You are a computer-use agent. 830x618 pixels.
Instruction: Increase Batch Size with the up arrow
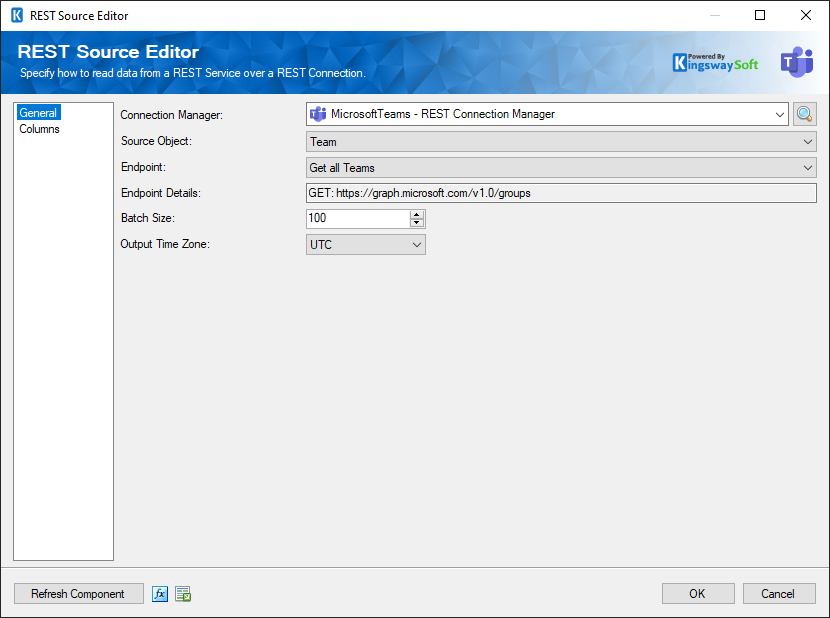[x=417, y=214]
